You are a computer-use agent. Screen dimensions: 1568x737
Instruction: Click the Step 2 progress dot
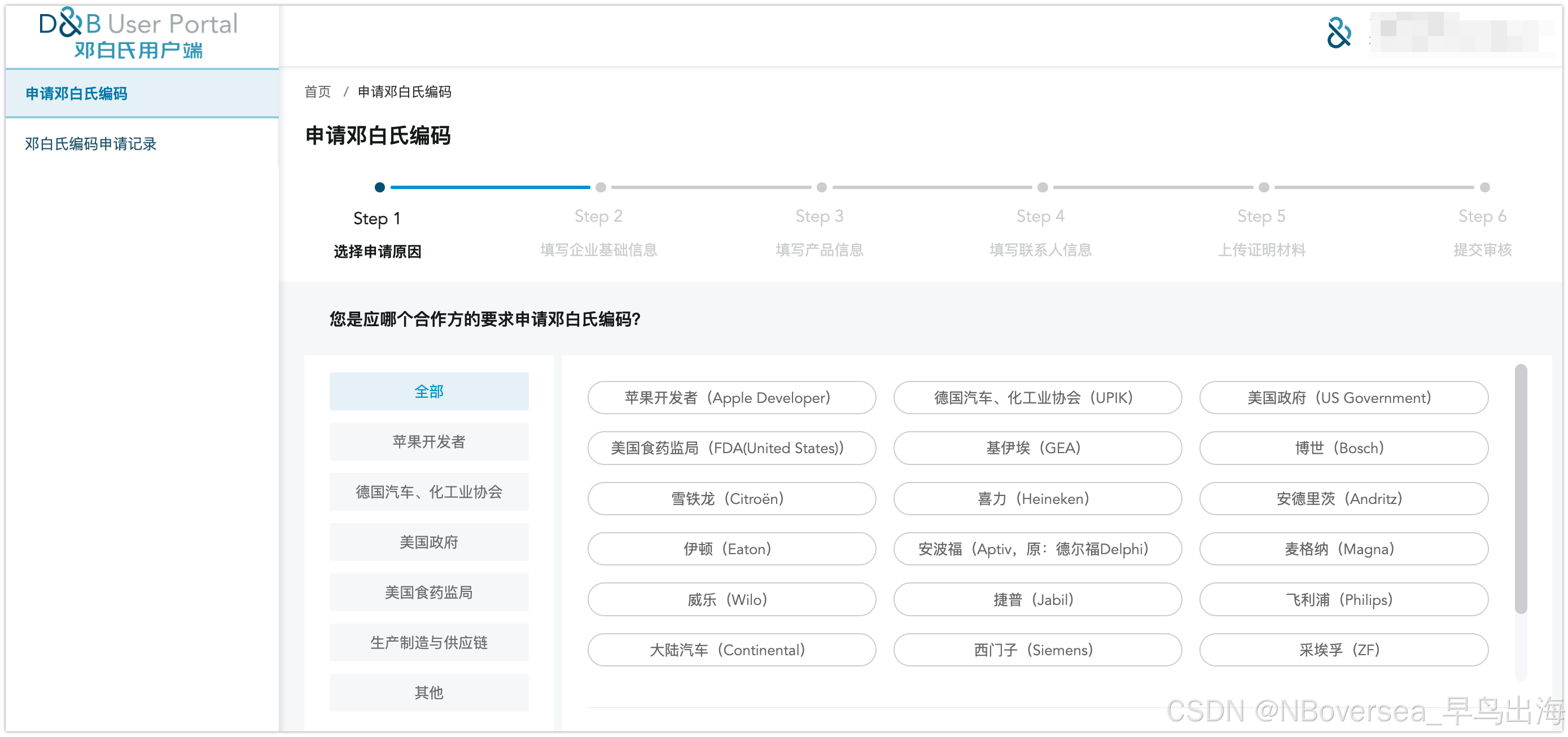[600, 187]
